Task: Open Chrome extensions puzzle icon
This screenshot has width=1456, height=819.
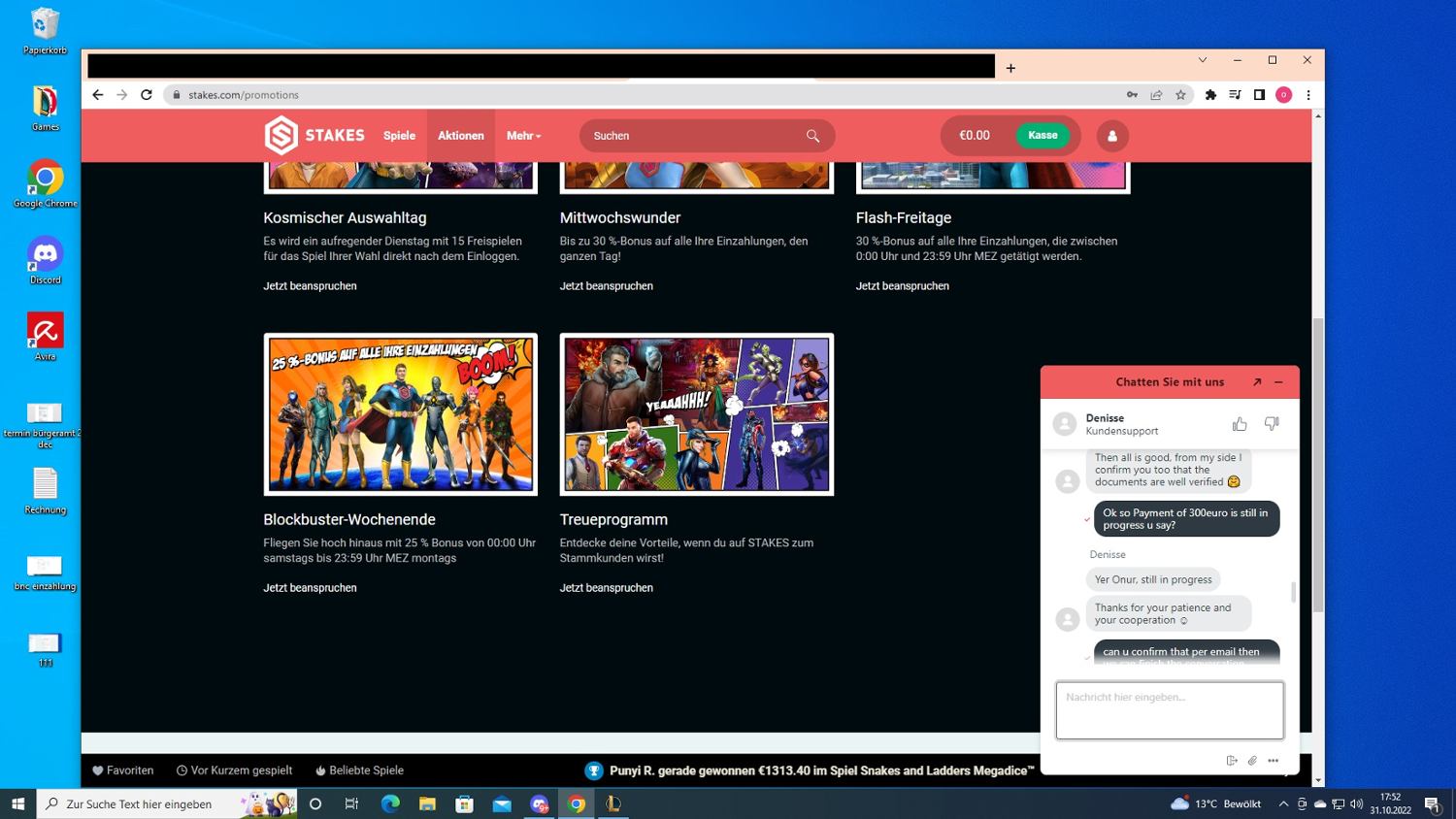Action: click(1210, 95)
